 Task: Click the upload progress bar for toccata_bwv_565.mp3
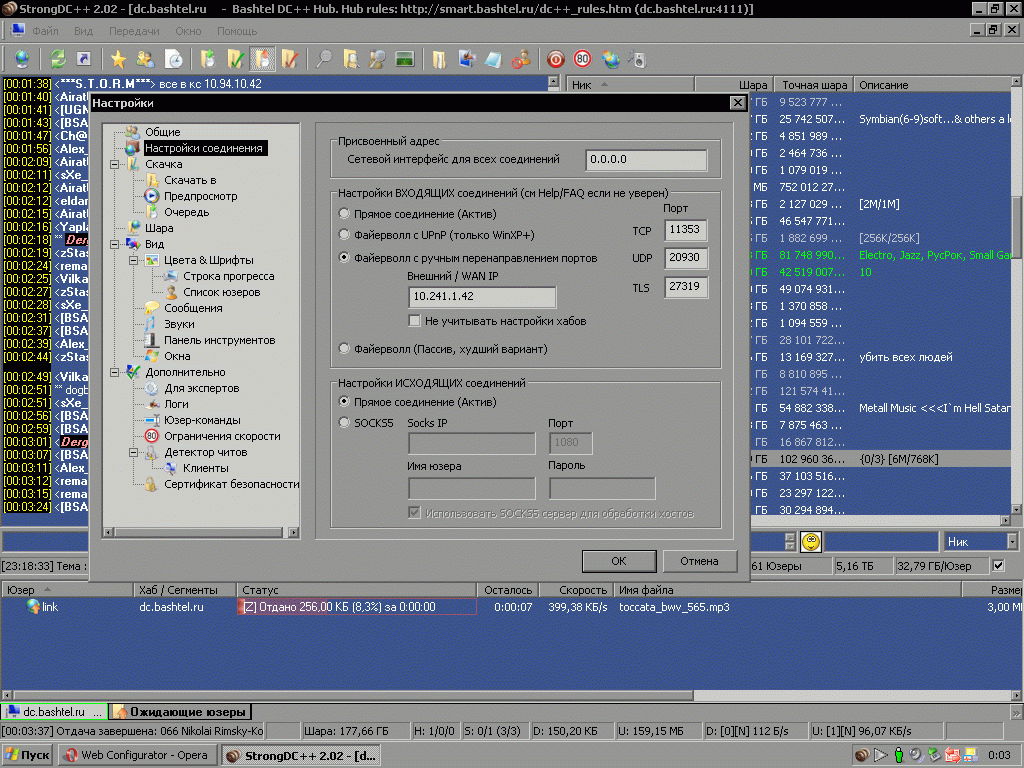point(357,607)
